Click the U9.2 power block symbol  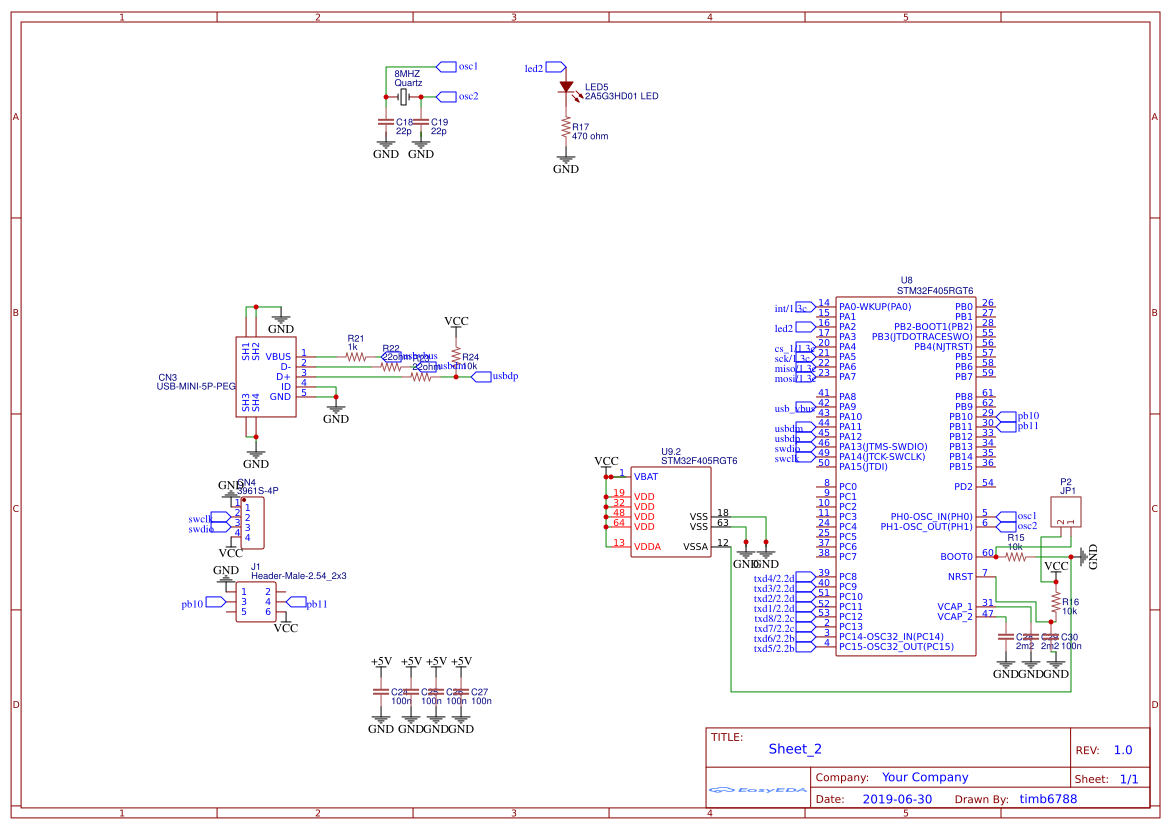tap(670, 510)
